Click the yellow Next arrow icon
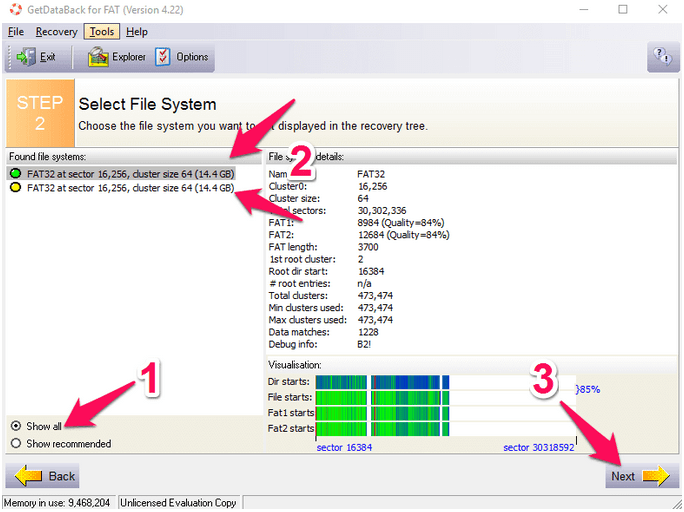684x512 pixels. (x=656, y=476)
